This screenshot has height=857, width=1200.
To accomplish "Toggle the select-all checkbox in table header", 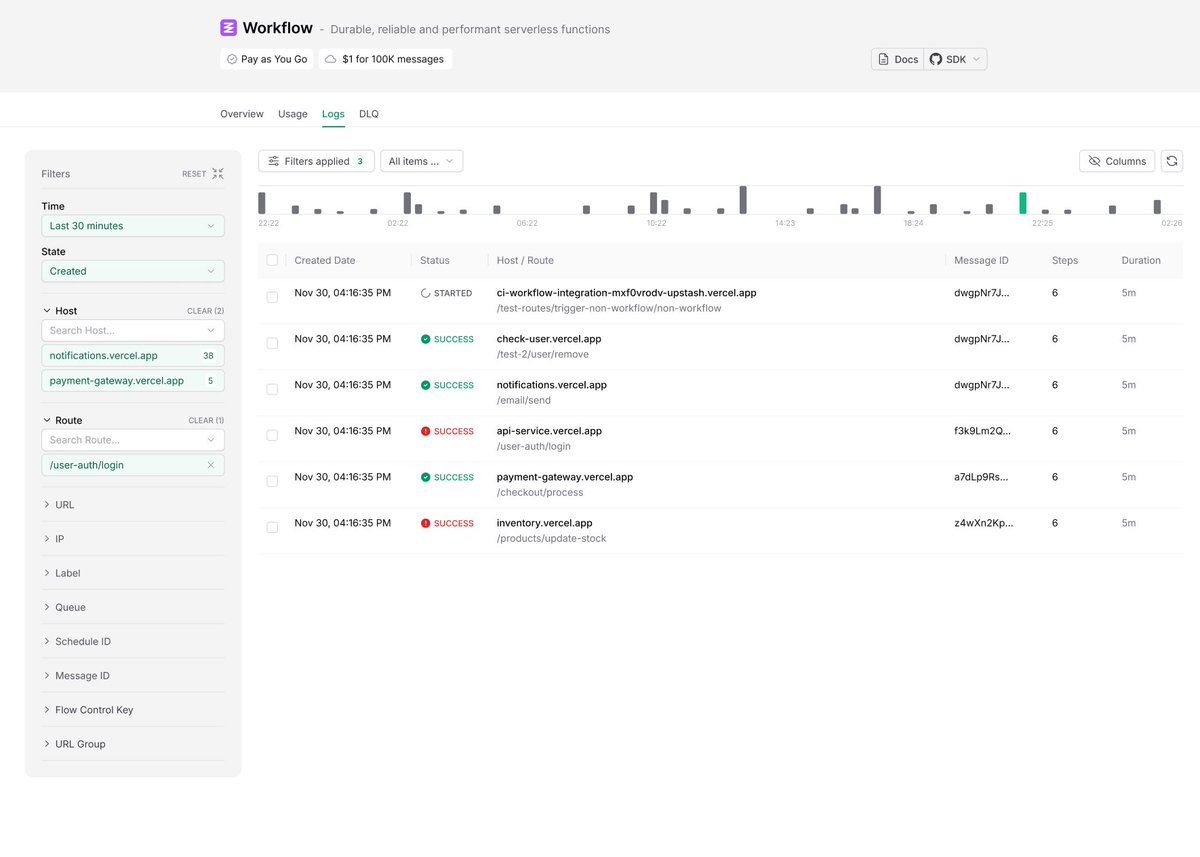I will point(272,260).
